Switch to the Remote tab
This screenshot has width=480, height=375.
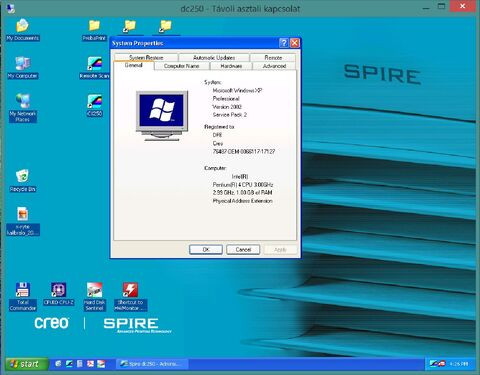[x=273, y=57]
